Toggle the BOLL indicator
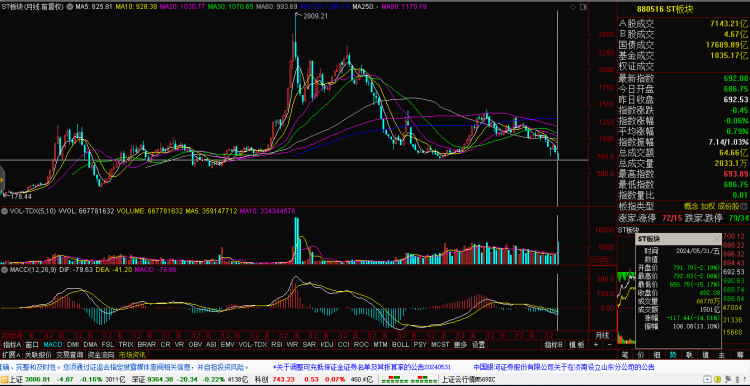 pyautogui.click(x=400, y=344)
